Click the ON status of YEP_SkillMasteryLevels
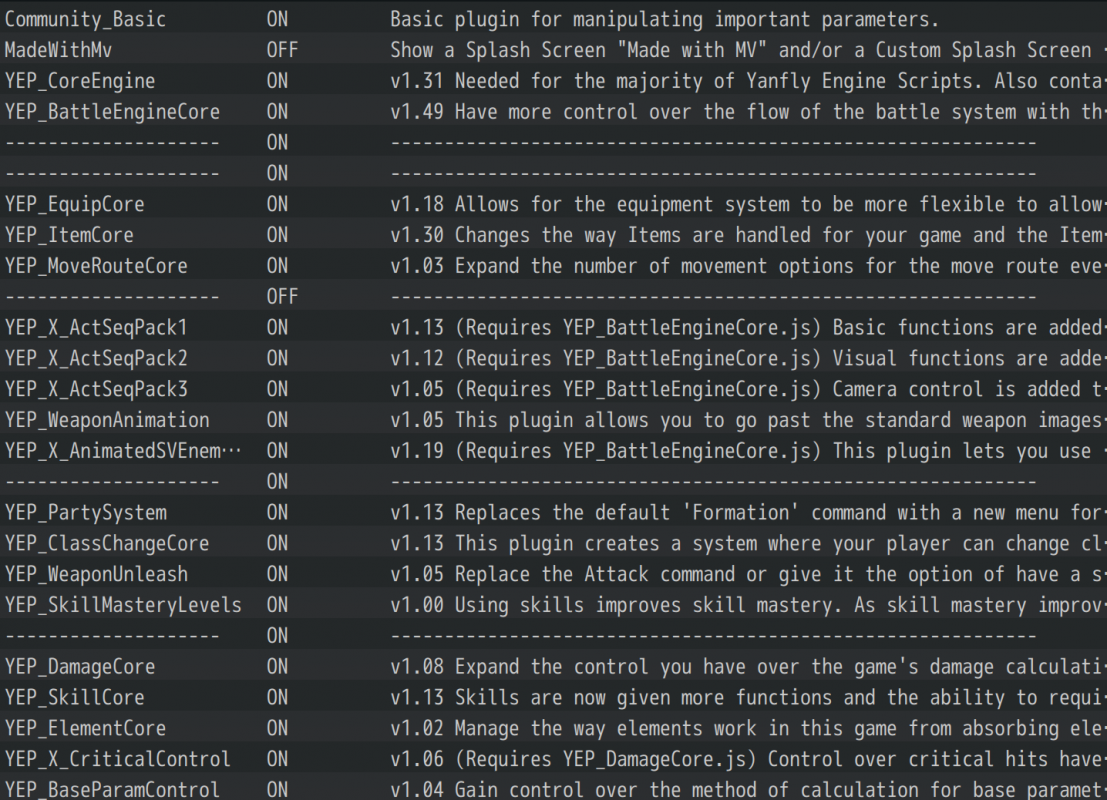The width and height of the screenshot is (1107, 800). point(277,605)
